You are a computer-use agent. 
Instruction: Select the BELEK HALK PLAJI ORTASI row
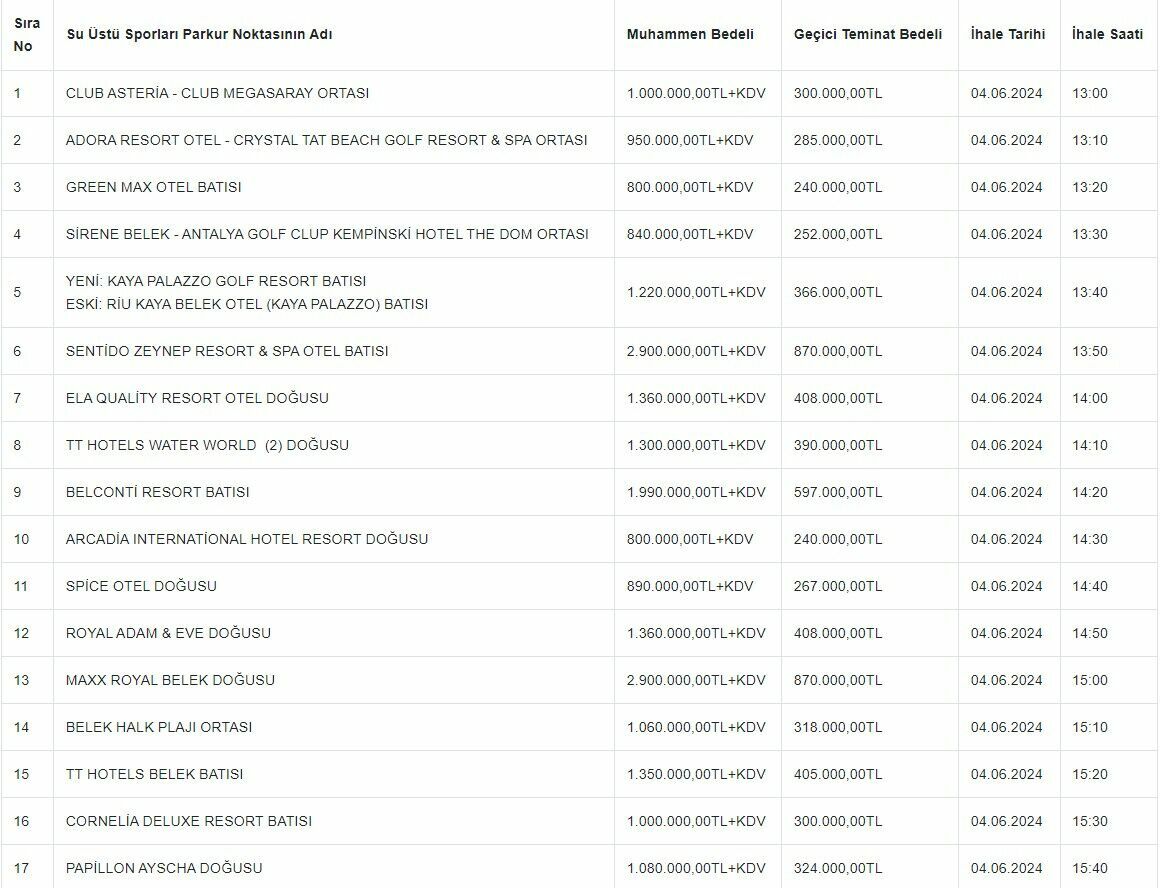(x=159, y=727)
